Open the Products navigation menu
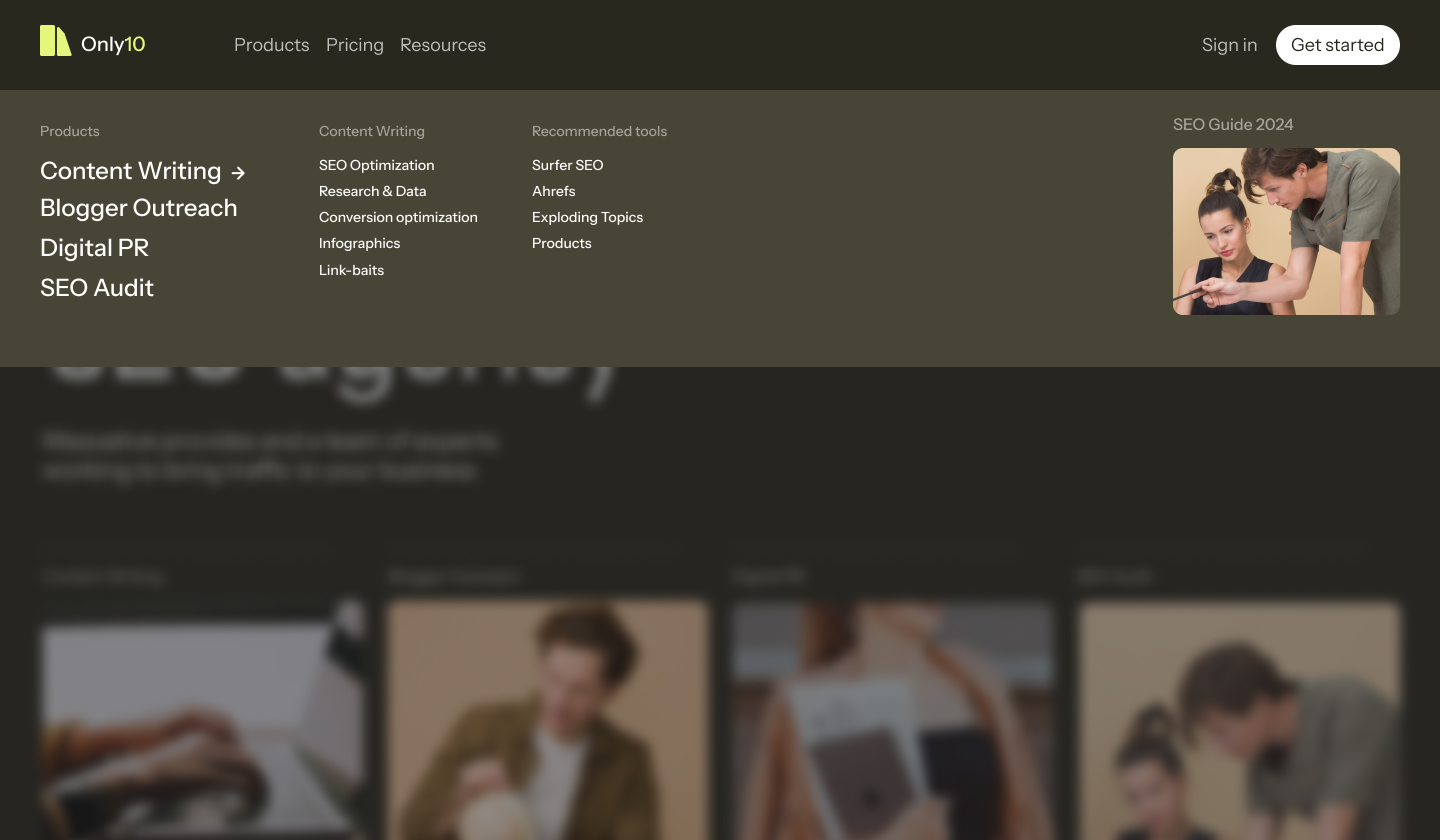The image size is (1440, 840). click(271, 45)
